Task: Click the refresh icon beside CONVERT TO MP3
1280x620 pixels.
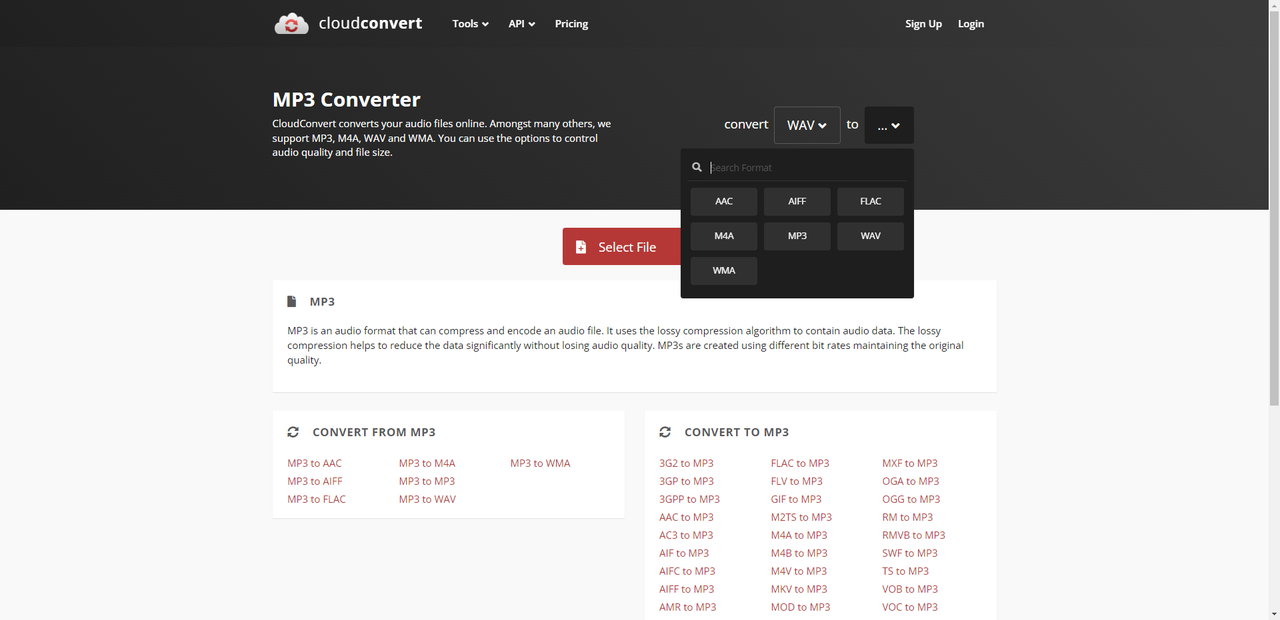Action: pyautogui.click(x=665, y=432)
